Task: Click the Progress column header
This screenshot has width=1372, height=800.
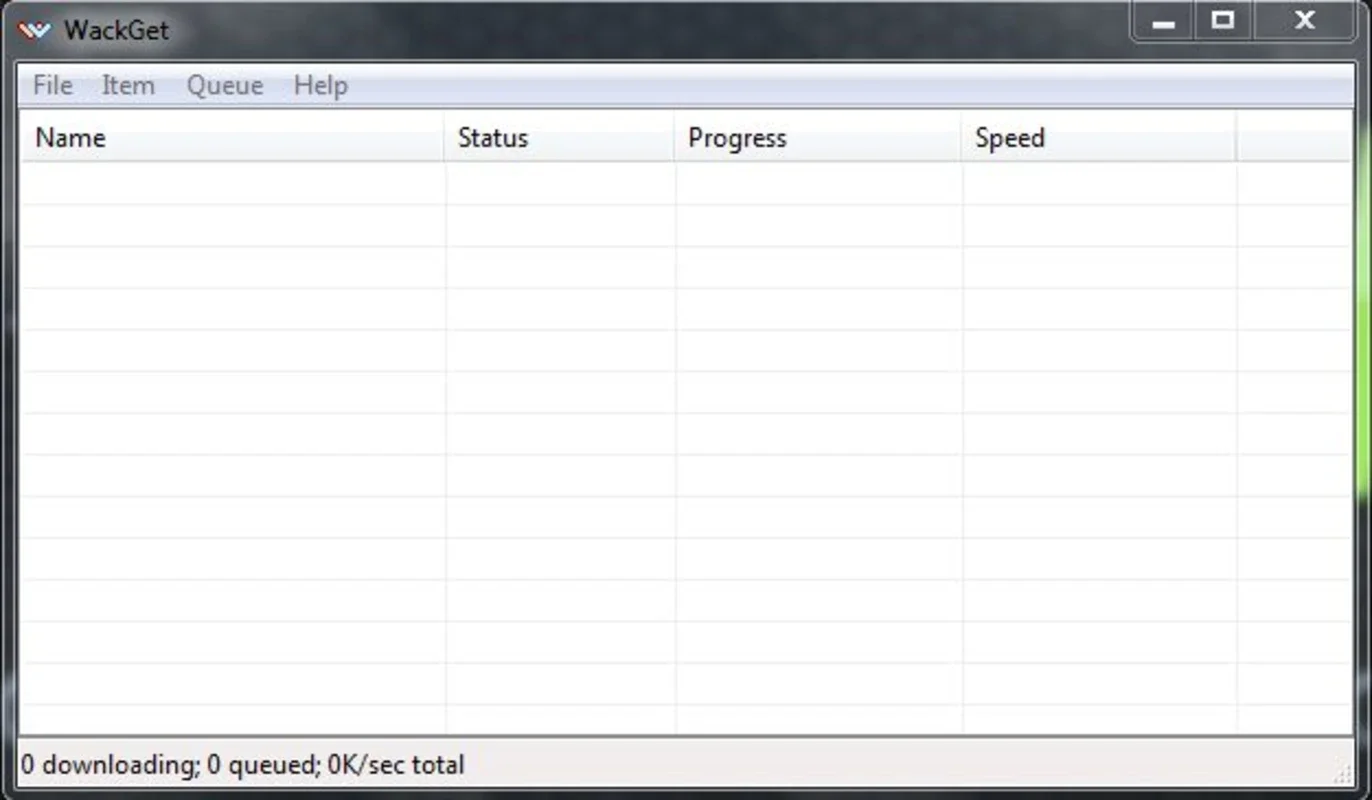Action: pyautogui.click(x=817, y=137)
